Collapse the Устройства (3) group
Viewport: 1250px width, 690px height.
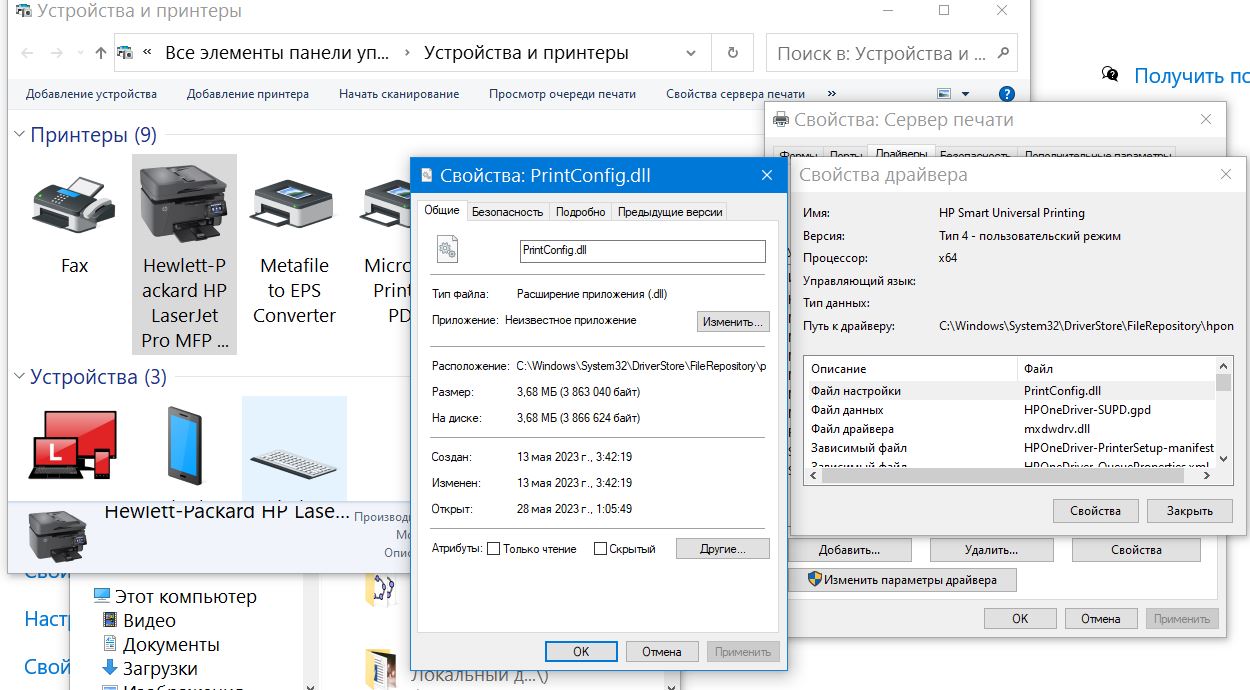point(20,377)
